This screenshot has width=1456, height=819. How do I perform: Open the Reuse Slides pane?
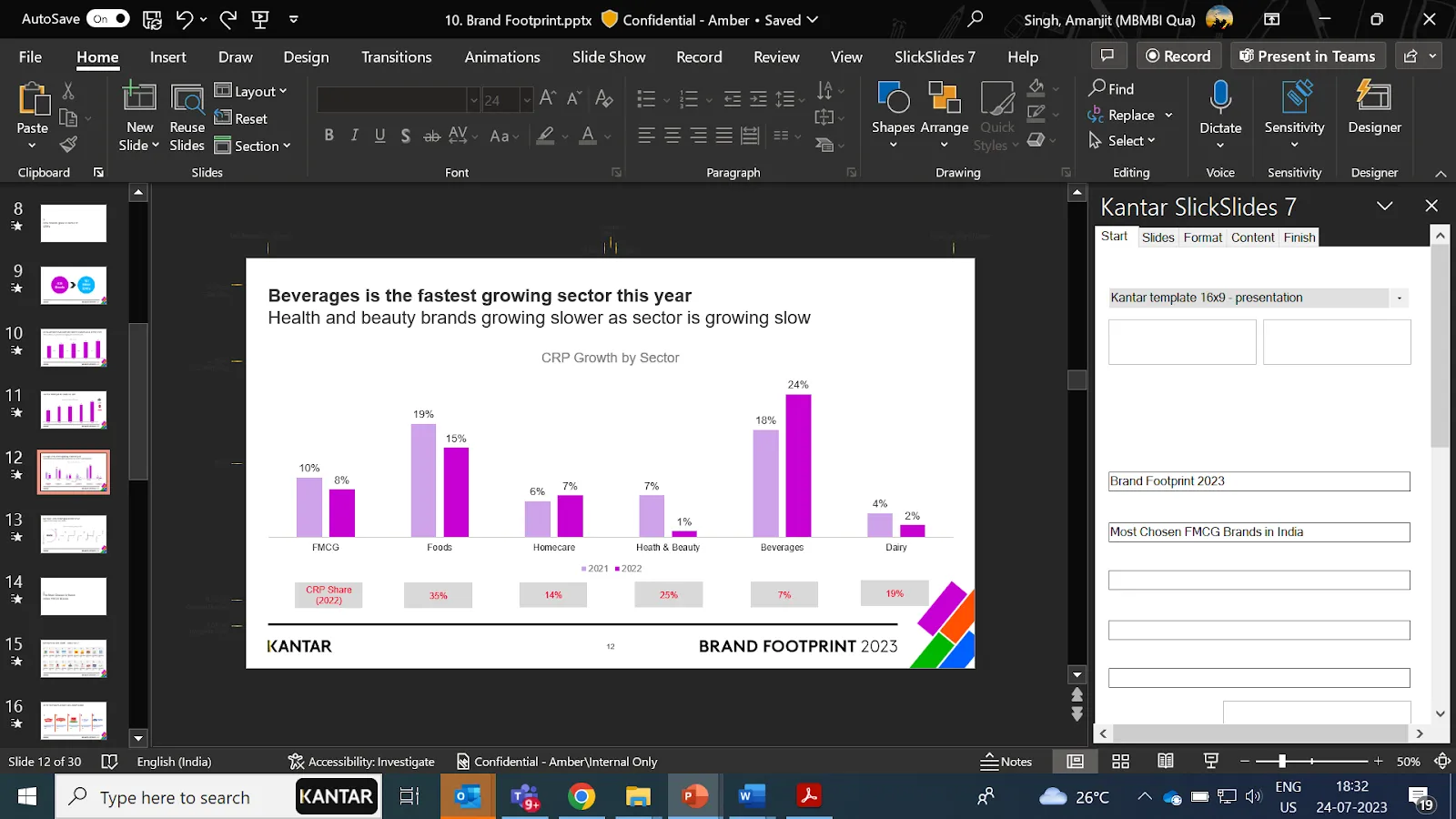187,116
